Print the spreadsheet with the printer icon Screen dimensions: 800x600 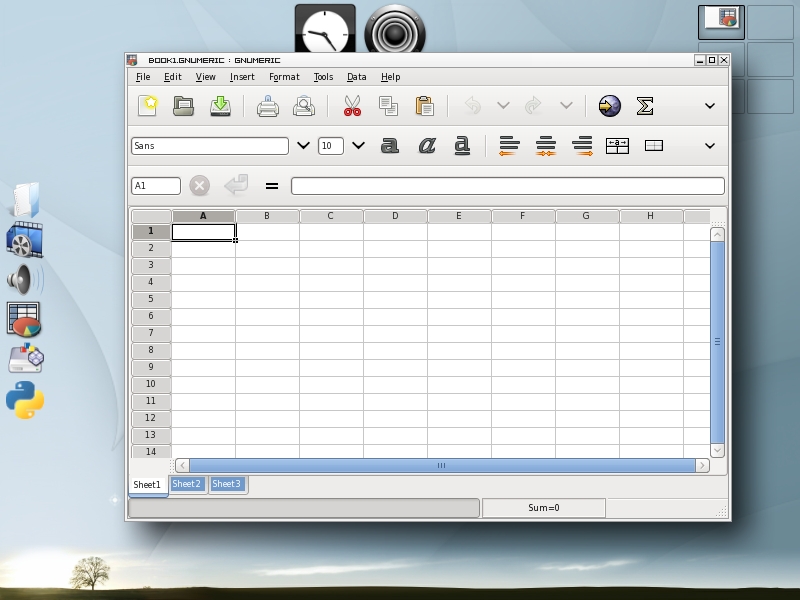coord(267,105)
